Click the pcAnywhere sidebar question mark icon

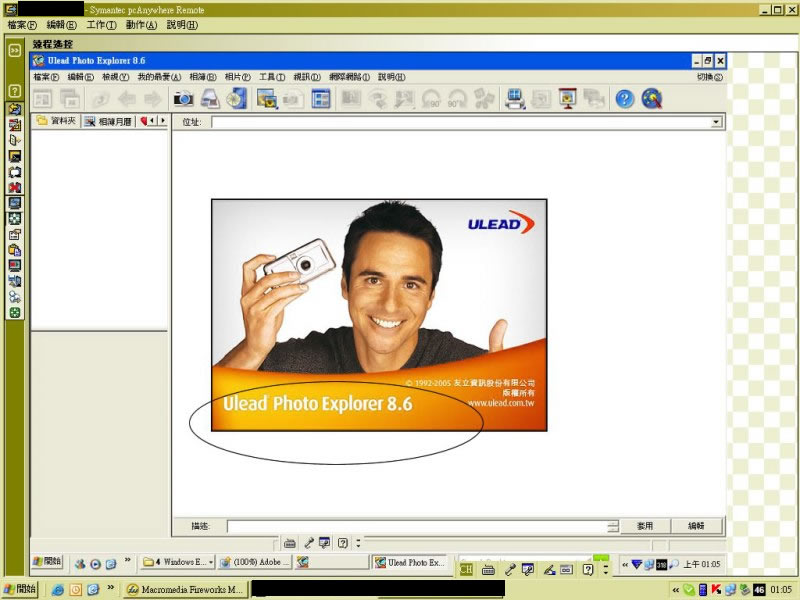15,91
